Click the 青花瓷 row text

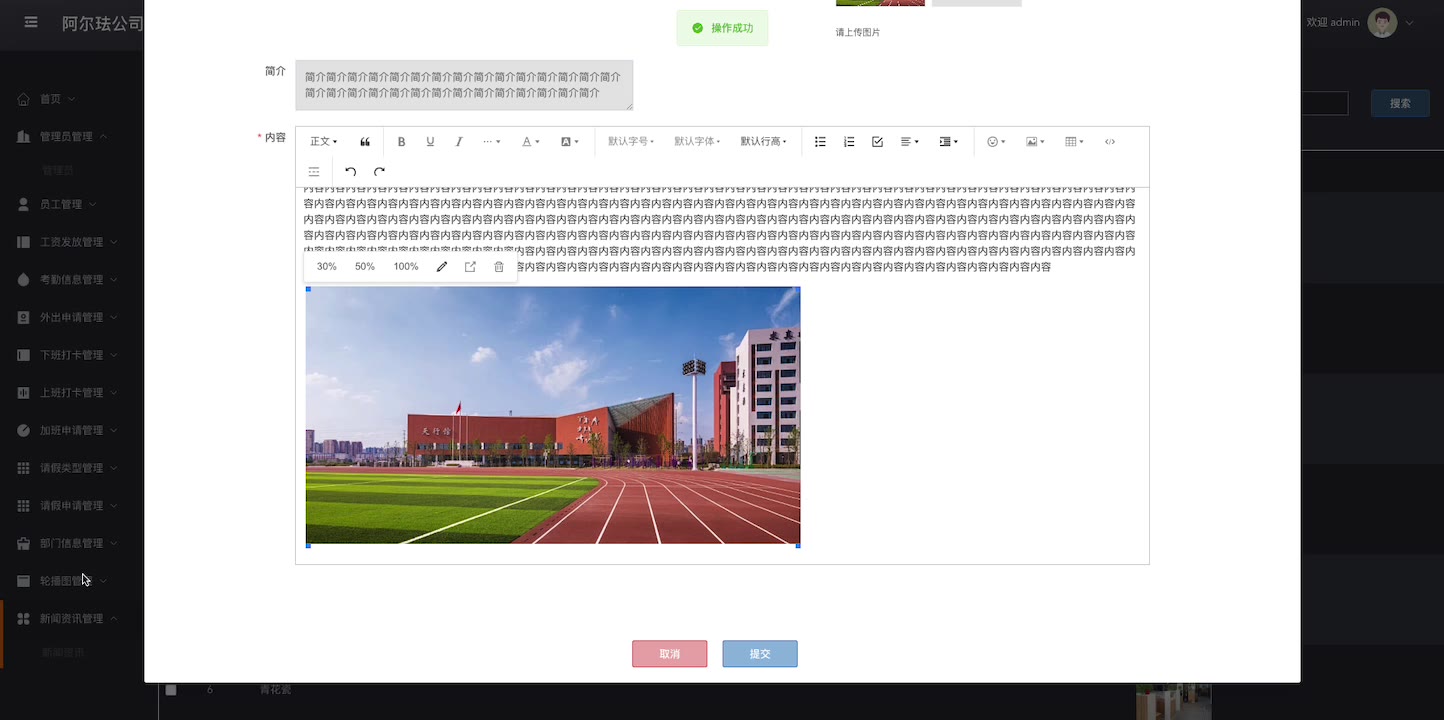[275, 690]
